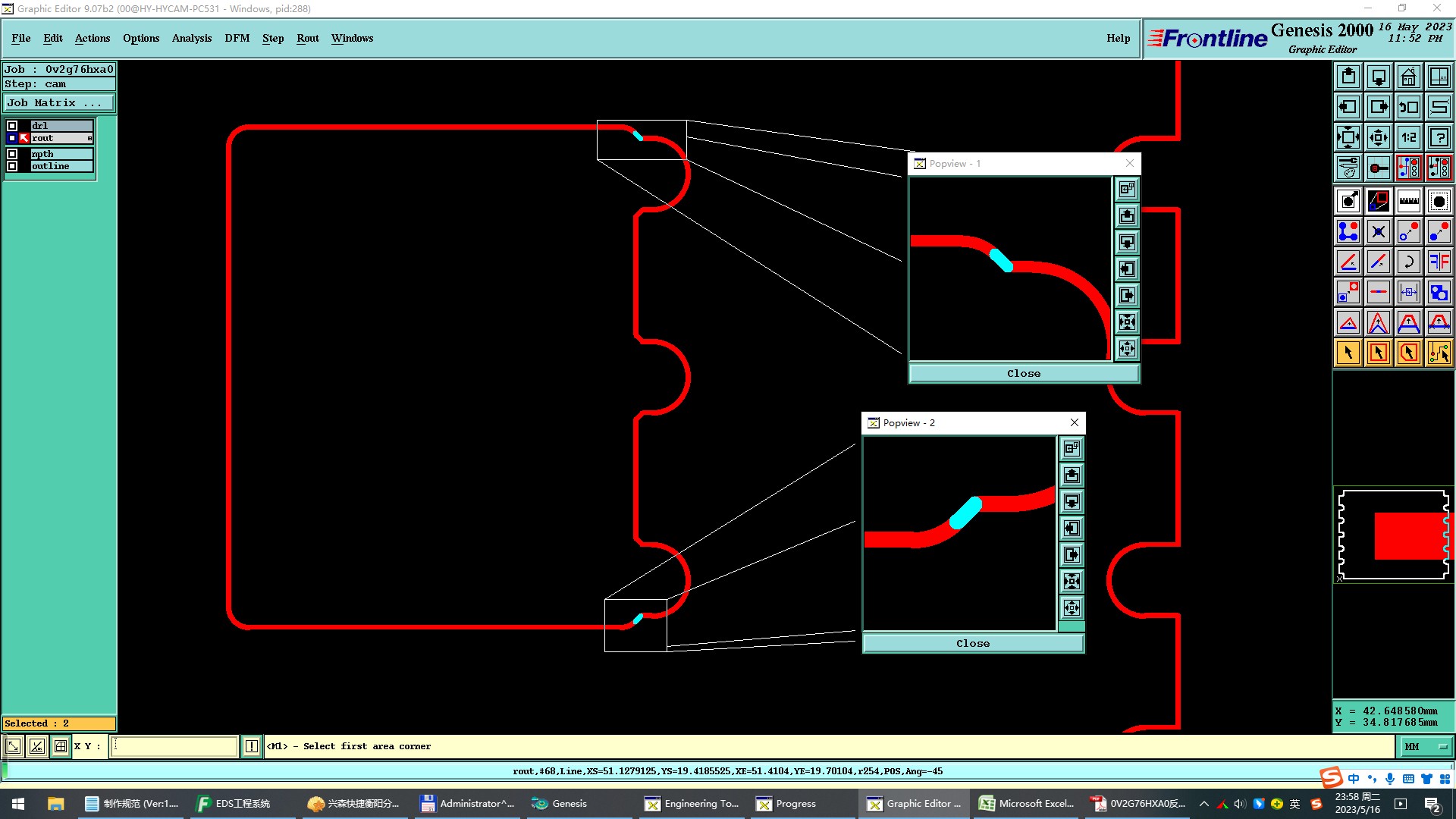
Task: Select the plain arrow pointer tool
Action: [x=1348, y=353]
